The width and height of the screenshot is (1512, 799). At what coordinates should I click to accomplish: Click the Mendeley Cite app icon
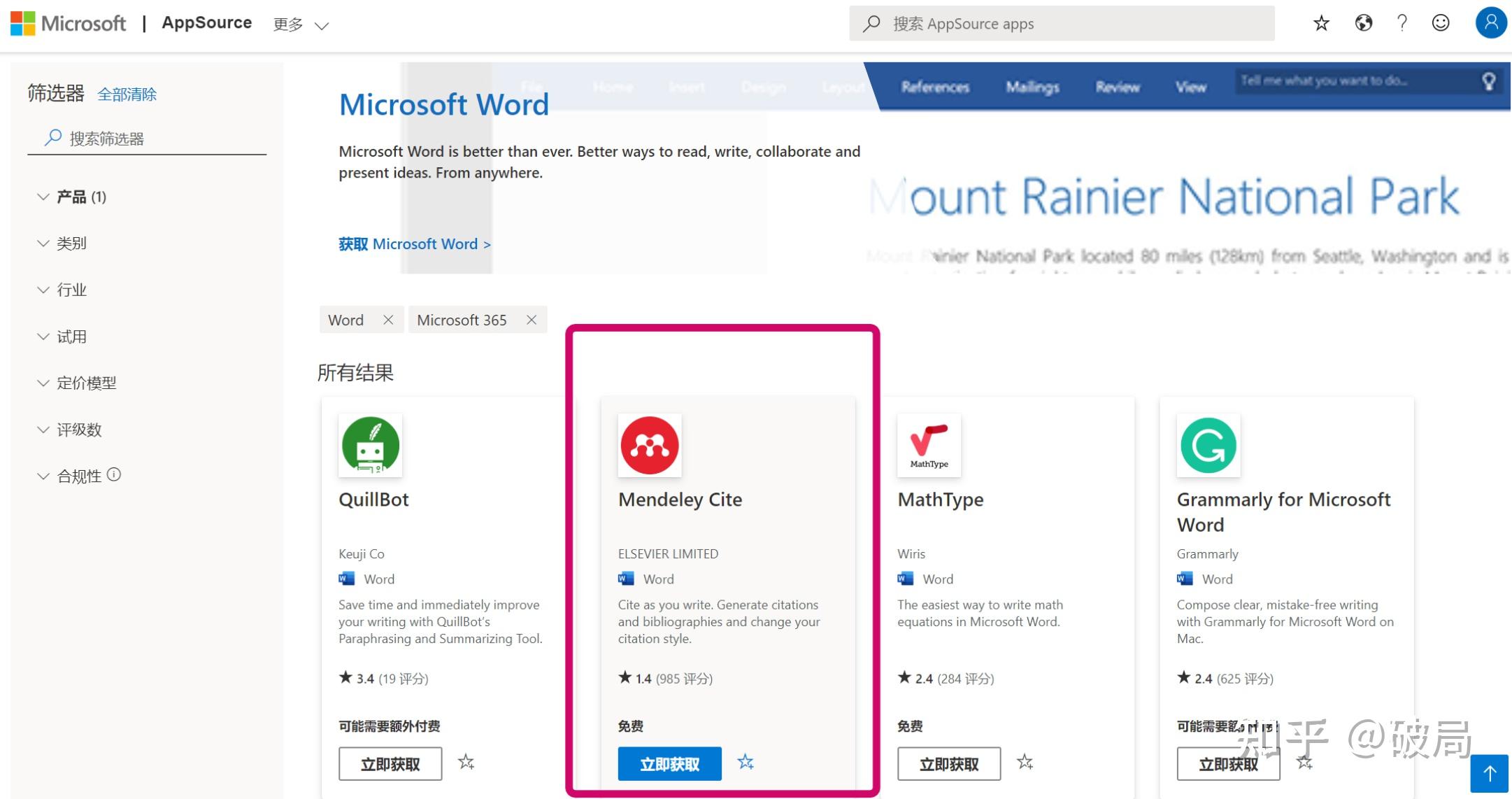tap(650, 445)
